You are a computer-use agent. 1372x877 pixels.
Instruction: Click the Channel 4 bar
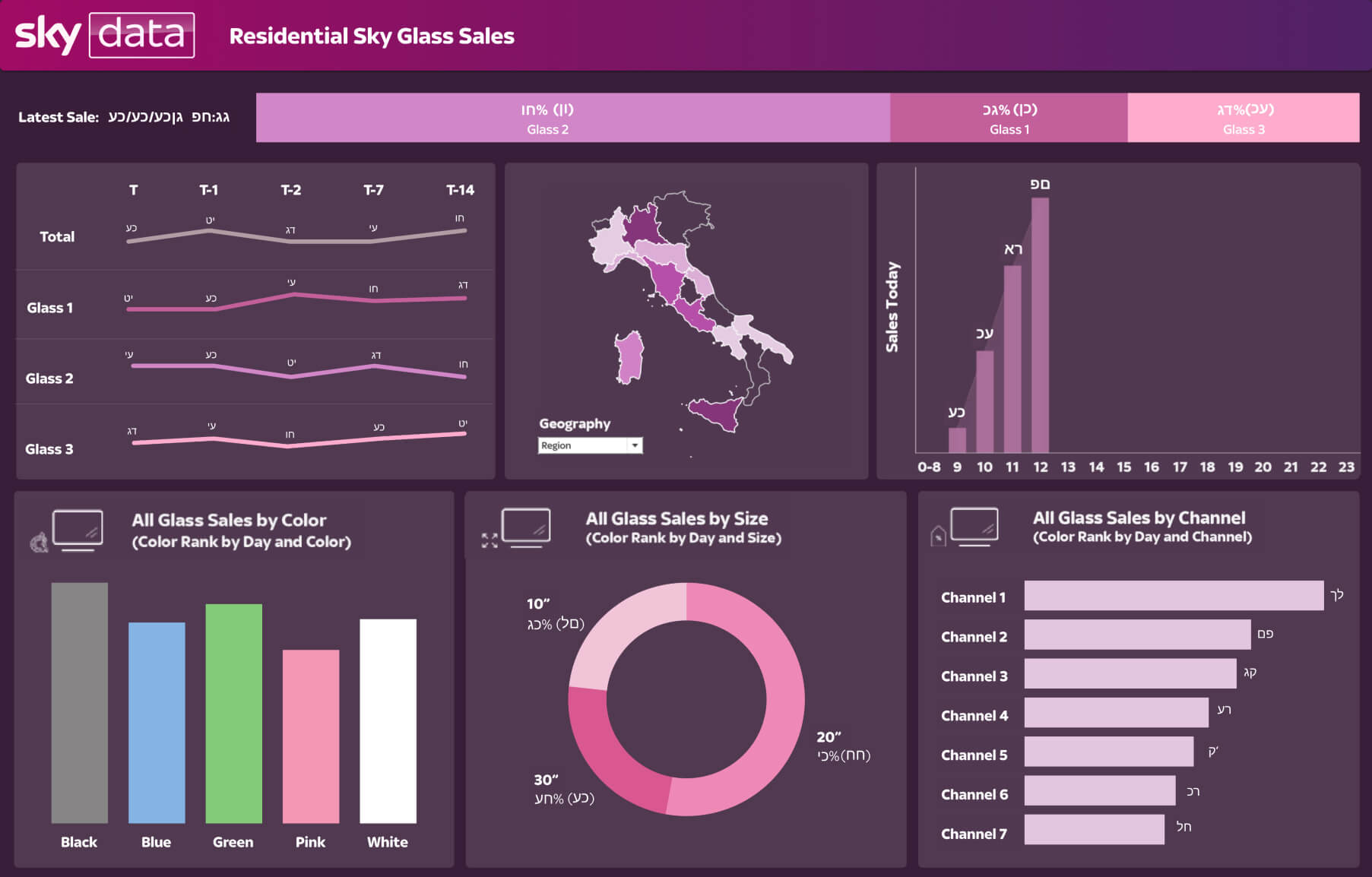click(x=1117, y=713)
